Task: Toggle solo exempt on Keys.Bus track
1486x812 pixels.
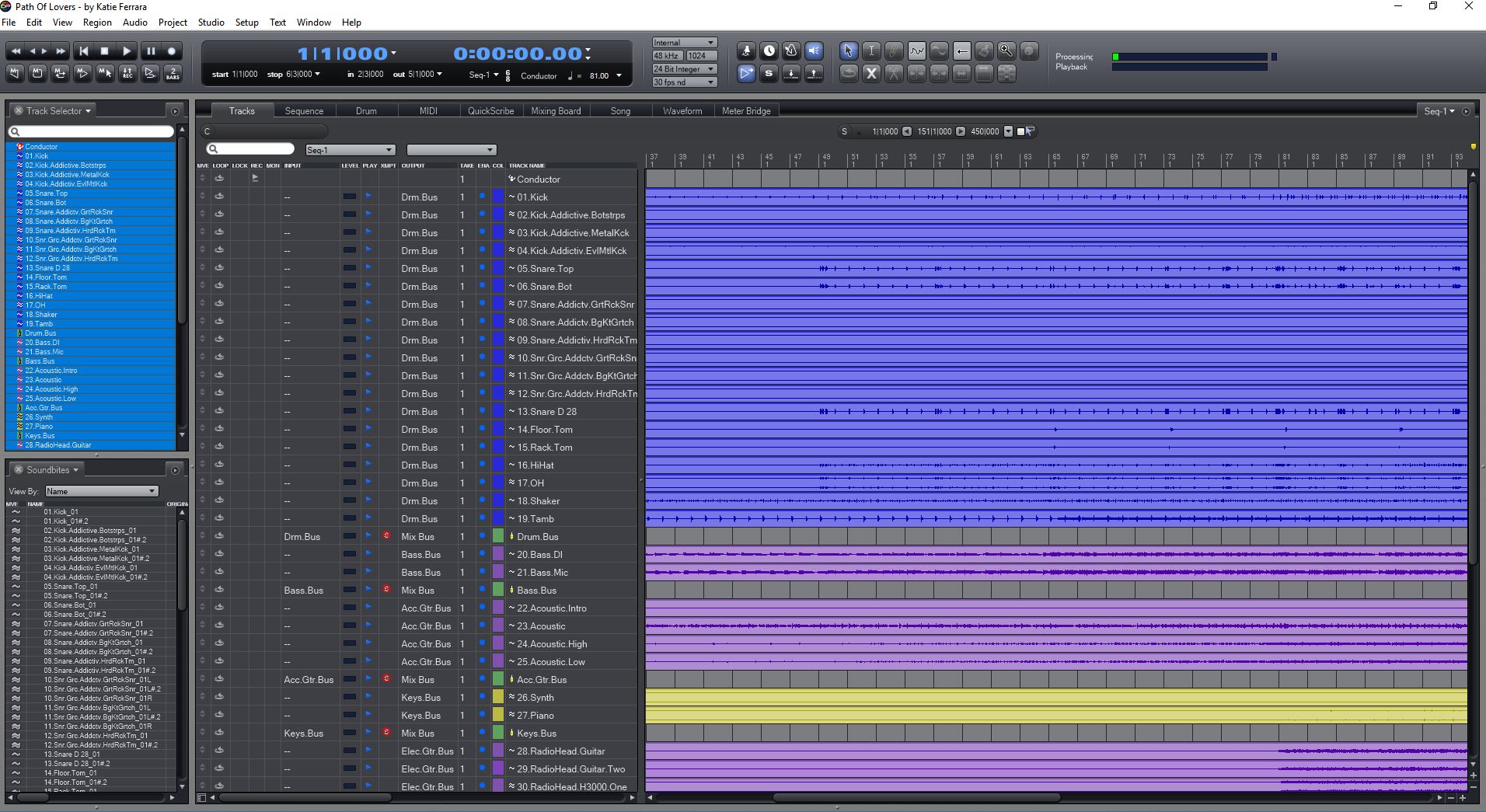Action: (x=386, y=732)
